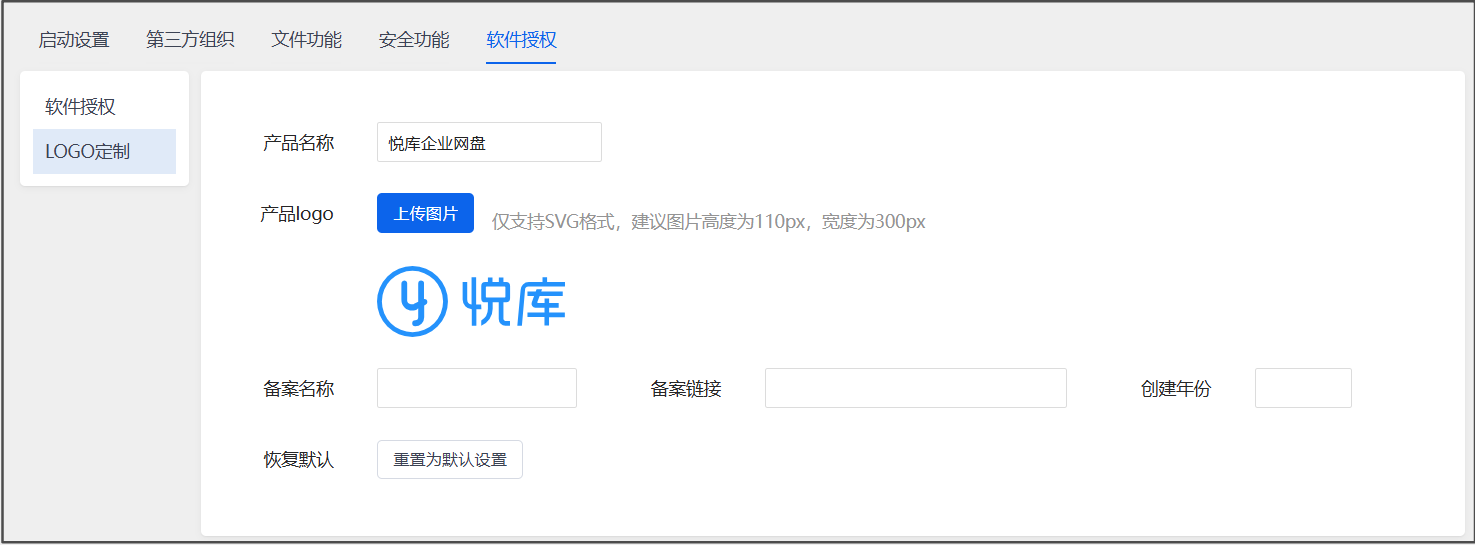Click the 悦库 logo preview image
The width and height of the screenshot is (1475, 545).
pyautogui.click(x=471, y=301)
